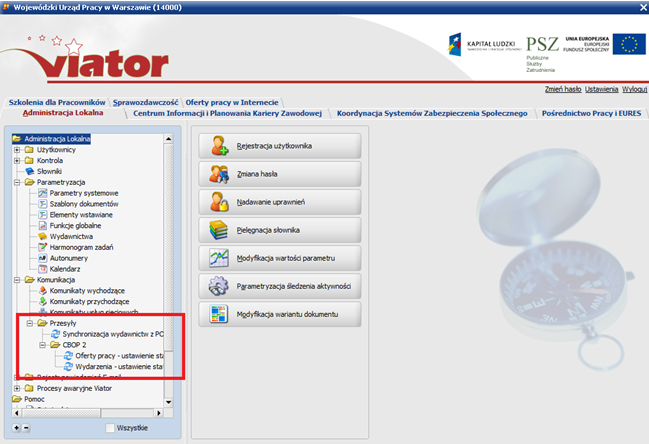Click the Zmień hasło link
The height and width of the screenshot is (444, 649).
pyautogui.click(x=563, y=89)
